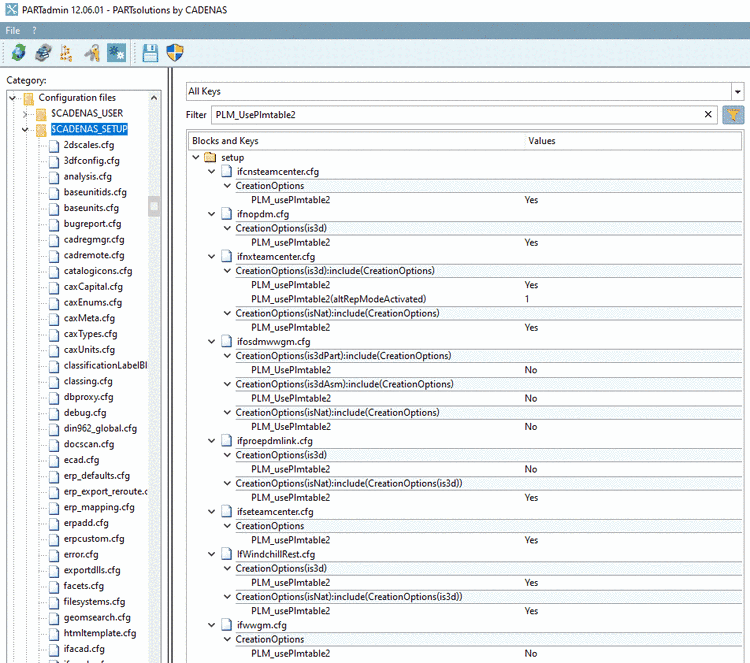This screenshot has height=663, width=750.
Task: Collapse the ifnxteamcenter.cfg node
Action: point(211,257)
